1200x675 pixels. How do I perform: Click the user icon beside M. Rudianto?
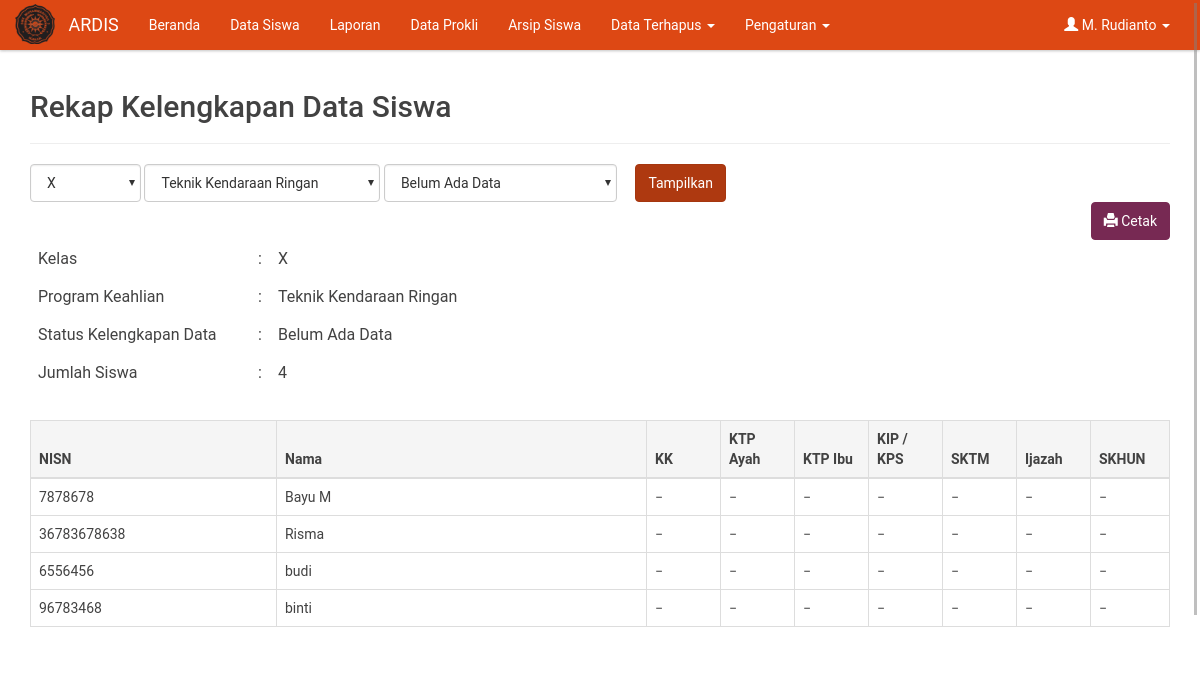pos(1071,24)
